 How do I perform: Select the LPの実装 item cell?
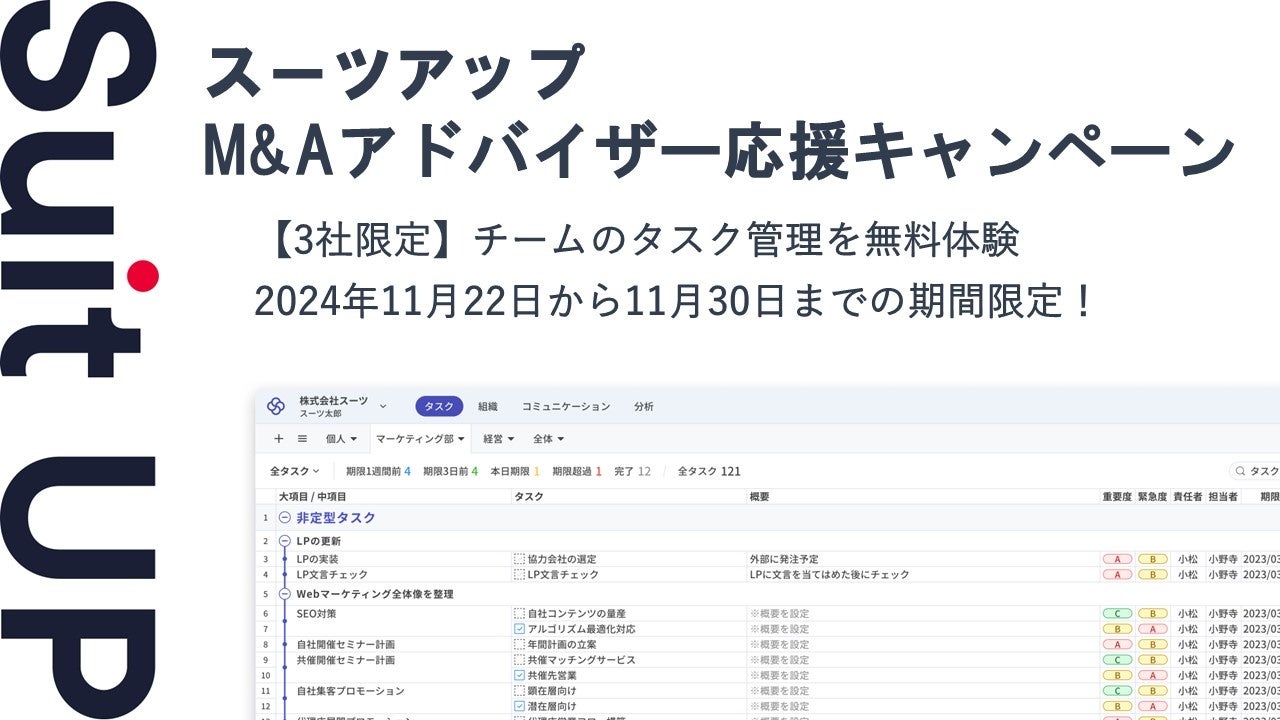(x=317, y=560)
